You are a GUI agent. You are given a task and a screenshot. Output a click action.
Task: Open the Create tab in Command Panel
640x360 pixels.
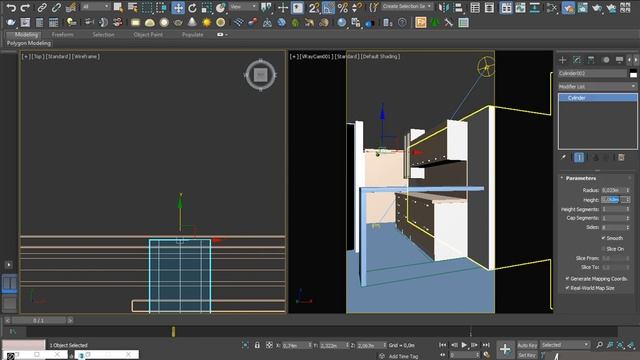click(x=562, y=60)
